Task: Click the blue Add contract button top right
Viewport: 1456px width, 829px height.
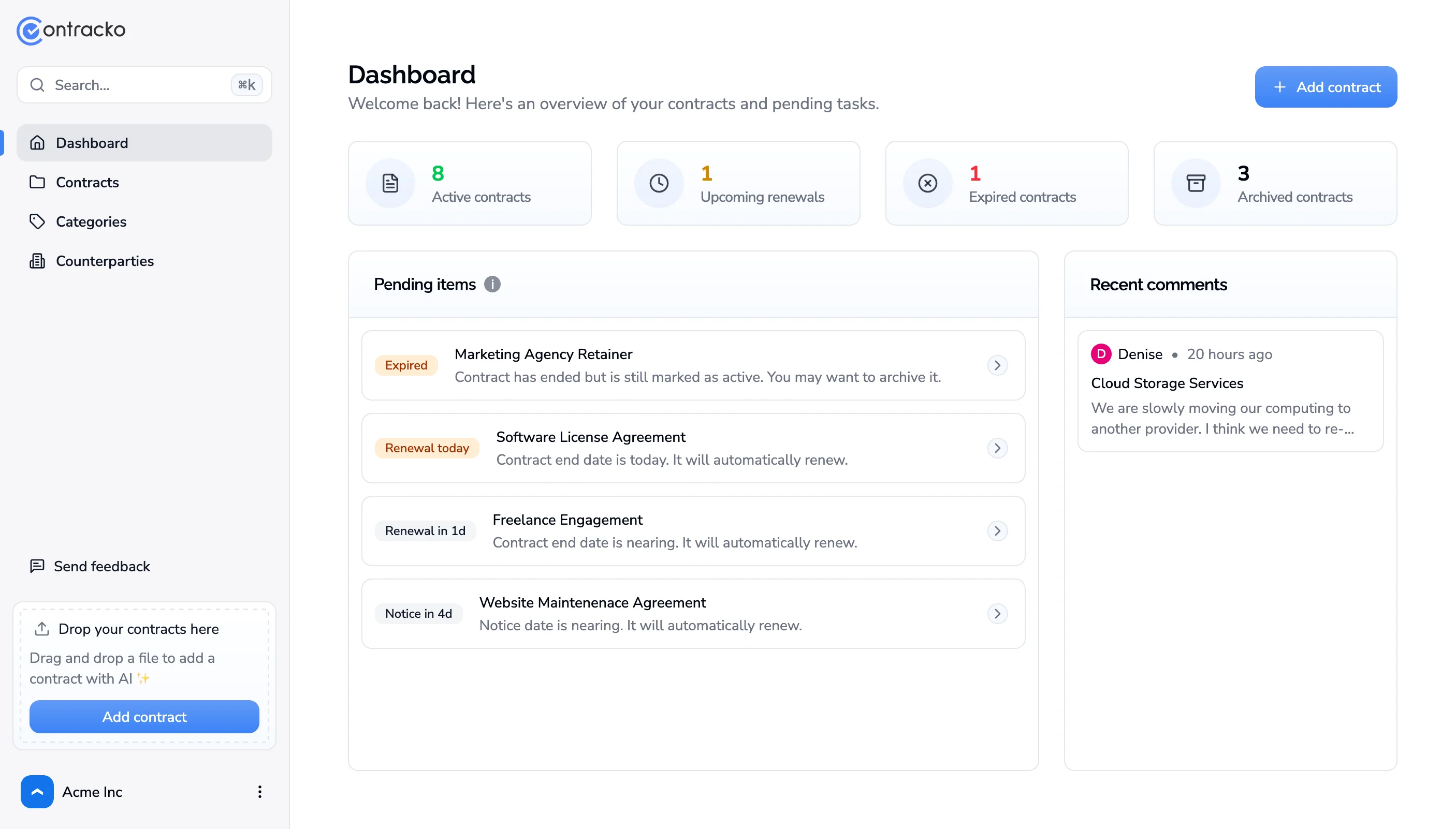Action: (x=1326, y=86)
